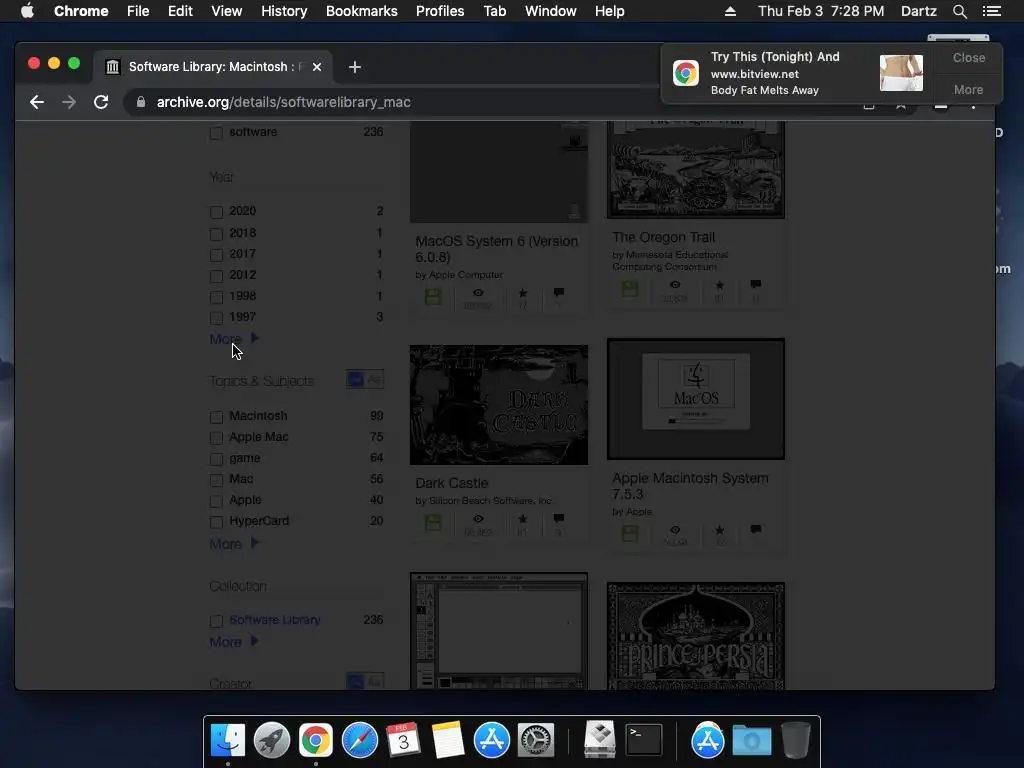Open the Prince of Persia thumbnail

tap(696, 635)
